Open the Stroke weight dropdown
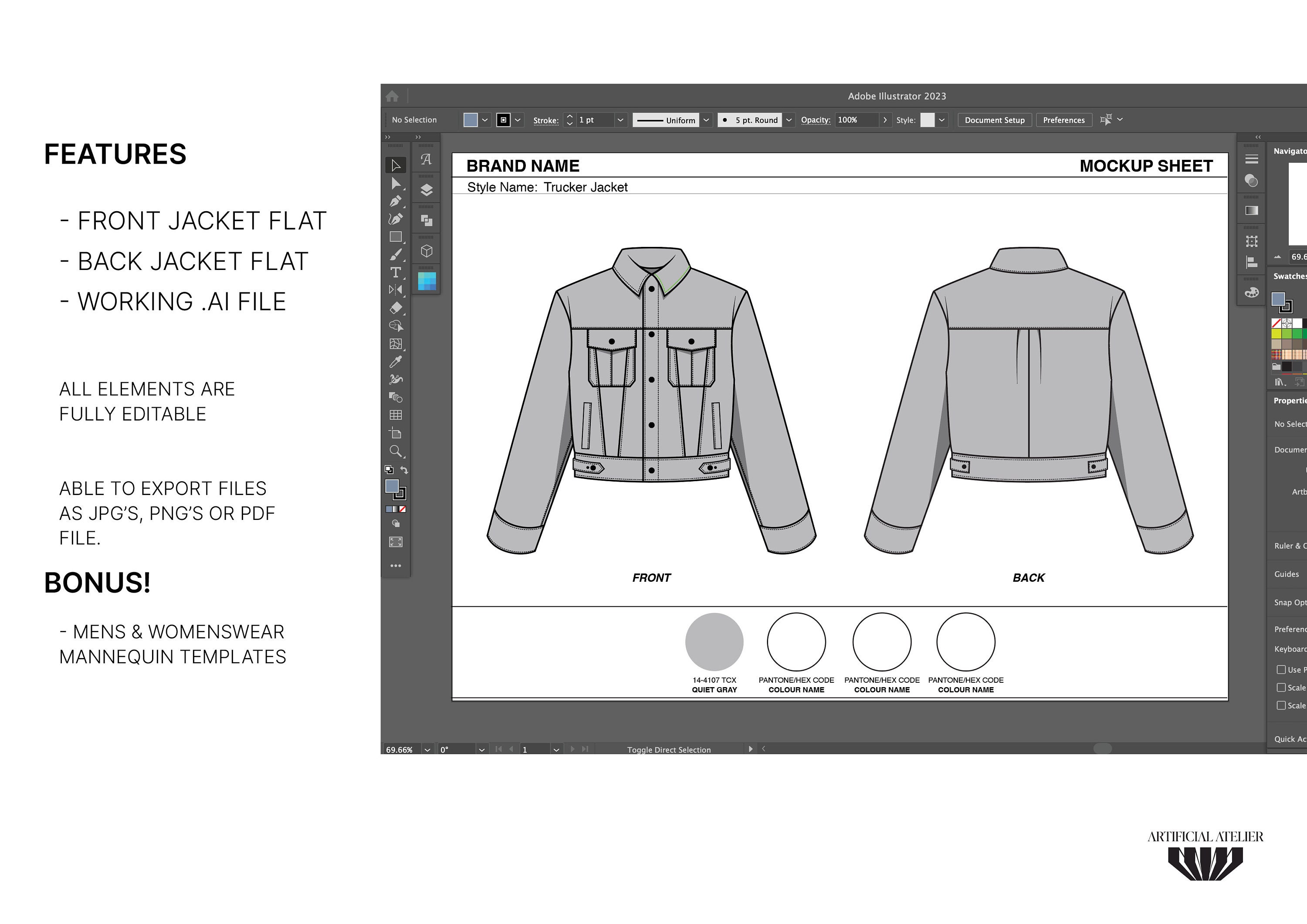The image size is (1307, 924). pyautogui.click(x=620, y=120)
